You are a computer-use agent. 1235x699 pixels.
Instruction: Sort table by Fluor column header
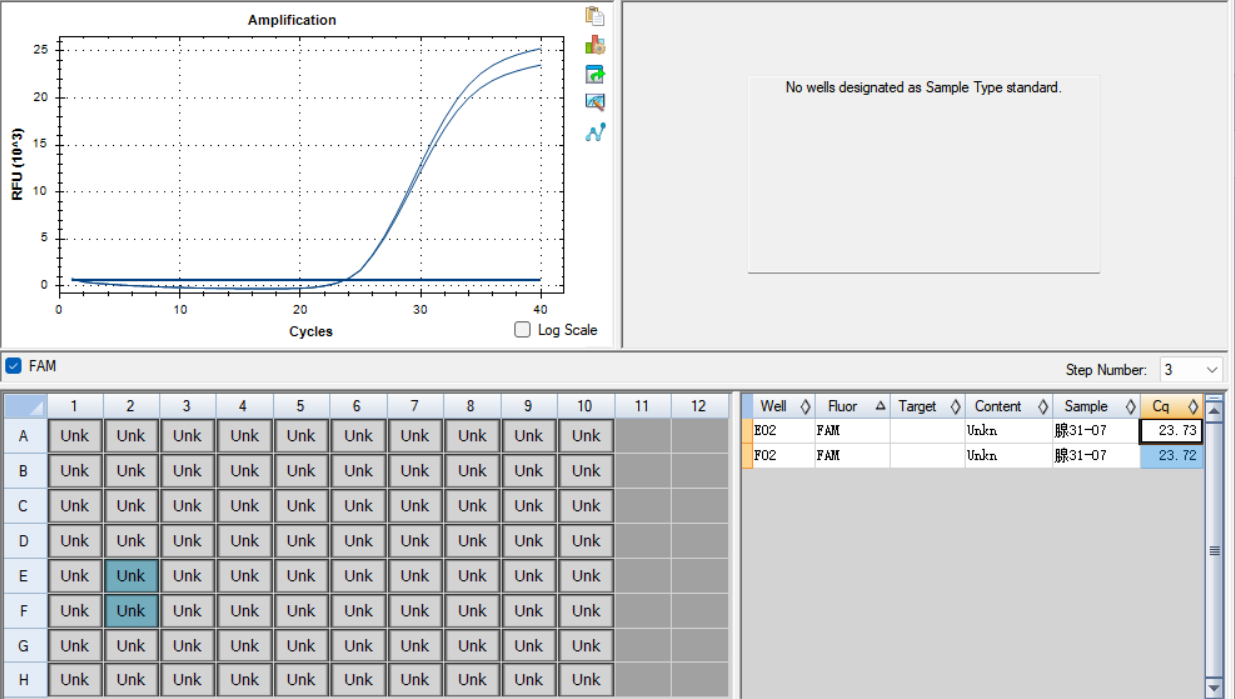[852, 406]
